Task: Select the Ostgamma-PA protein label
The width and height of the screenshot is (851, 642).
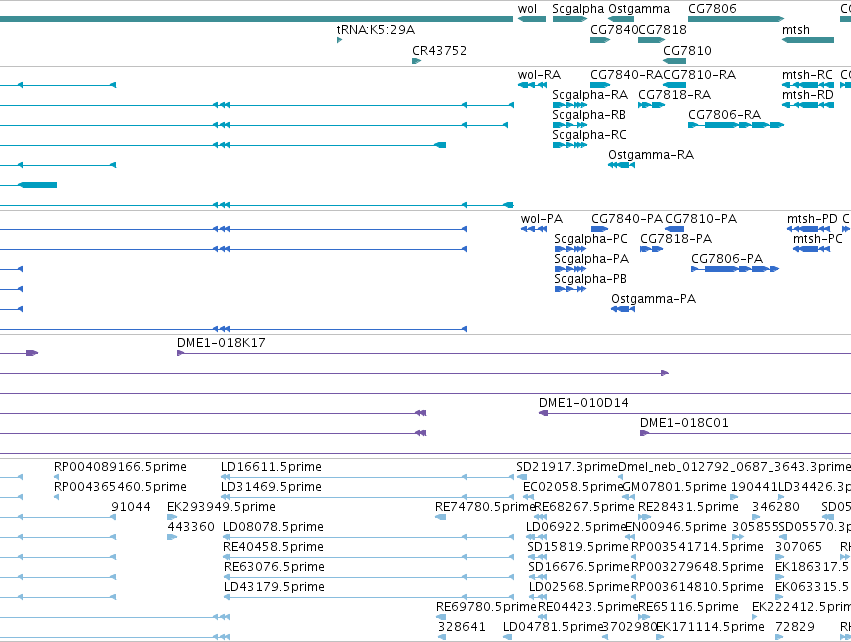Action: pyautogui.click(x=653, y=299)
